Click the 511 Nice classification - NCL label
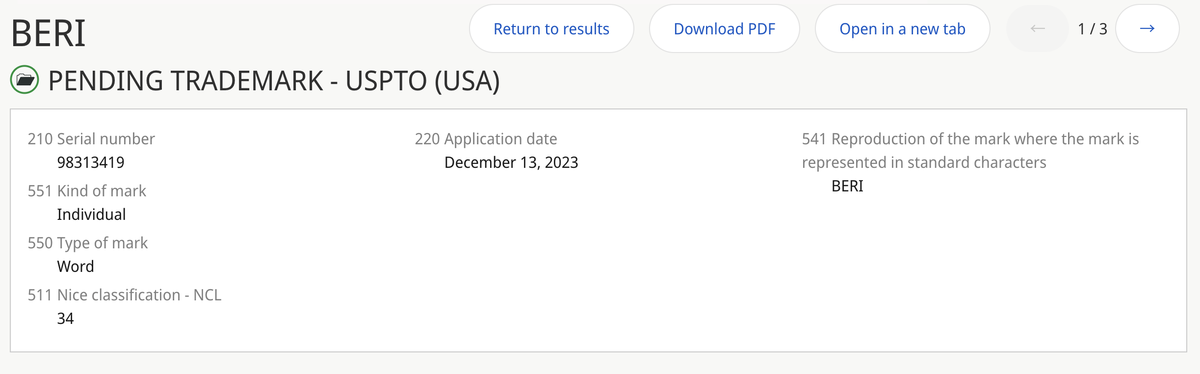Viewport: 1200px width, 374px height. point(124,294)
